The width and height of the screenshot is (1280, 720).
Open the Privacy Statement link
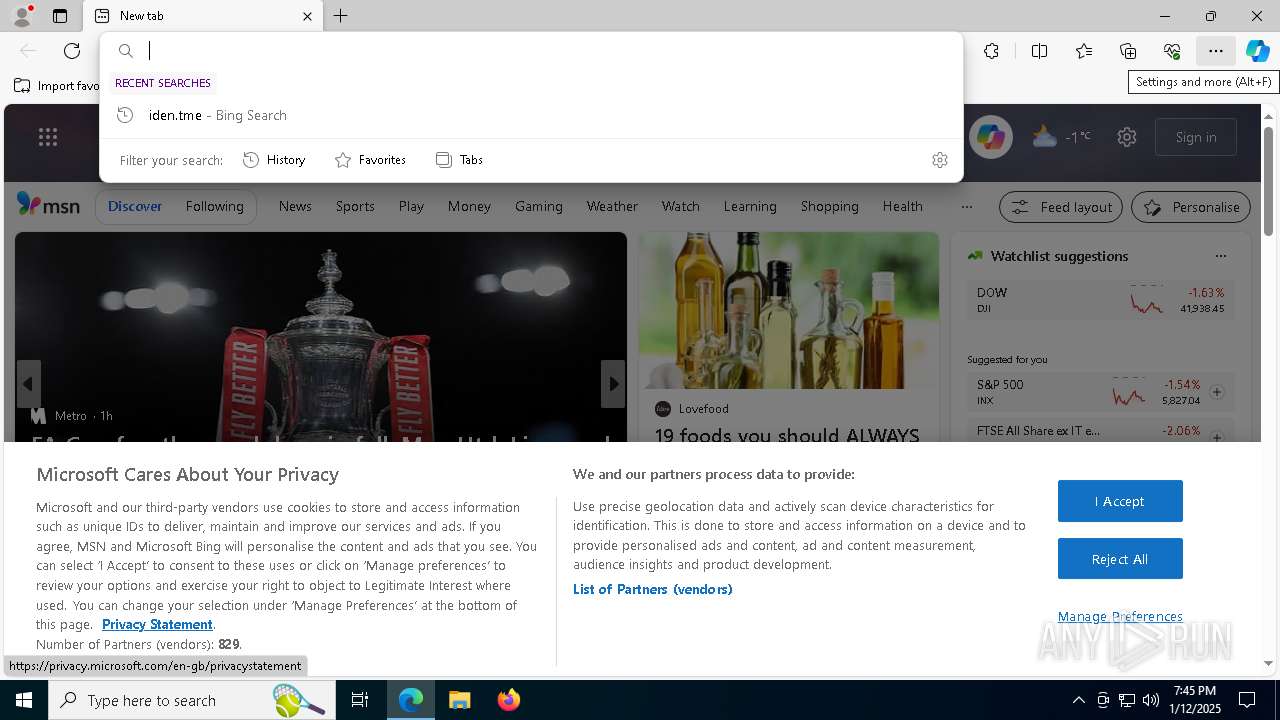157,624
